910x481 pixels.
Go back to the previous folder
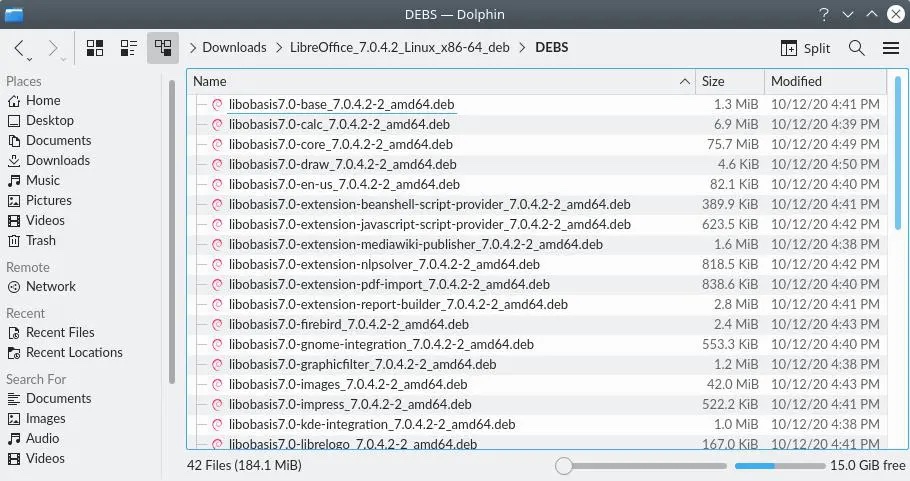pyautogui.click(x=19, y=48)
